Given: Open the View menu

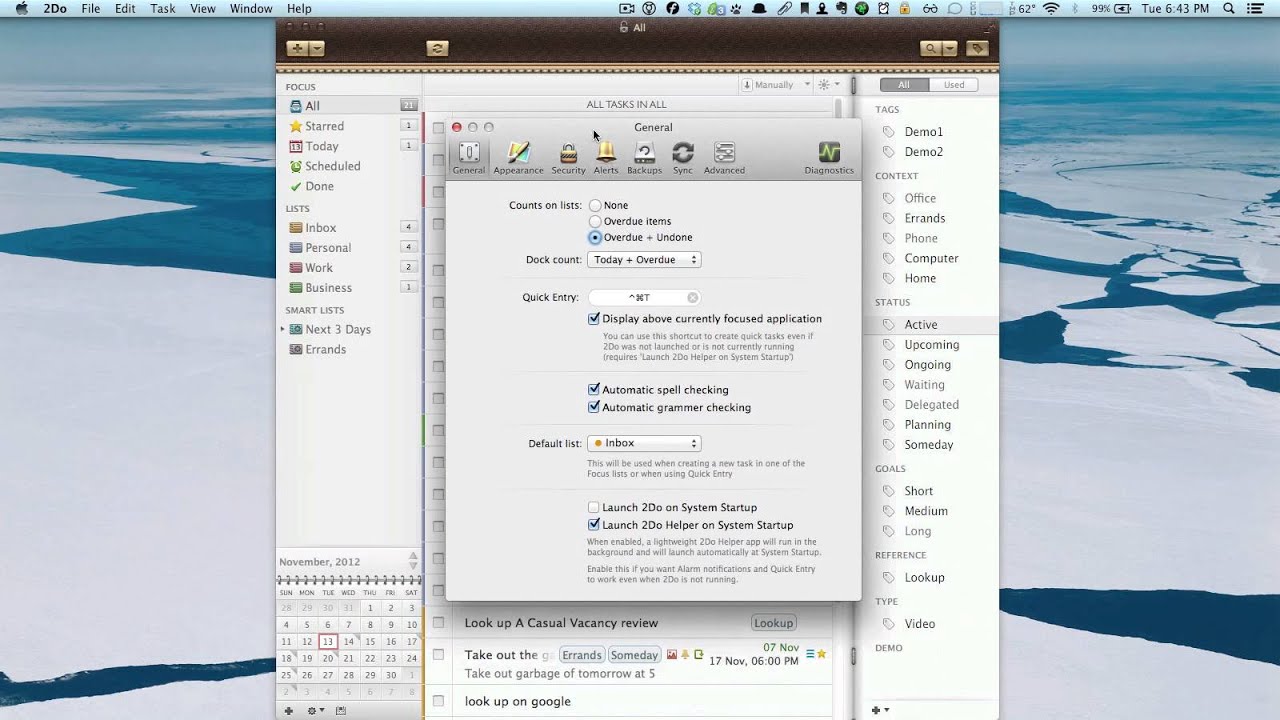Looking at the screenshot, I should pyautogui.click(x=203, y=8).
